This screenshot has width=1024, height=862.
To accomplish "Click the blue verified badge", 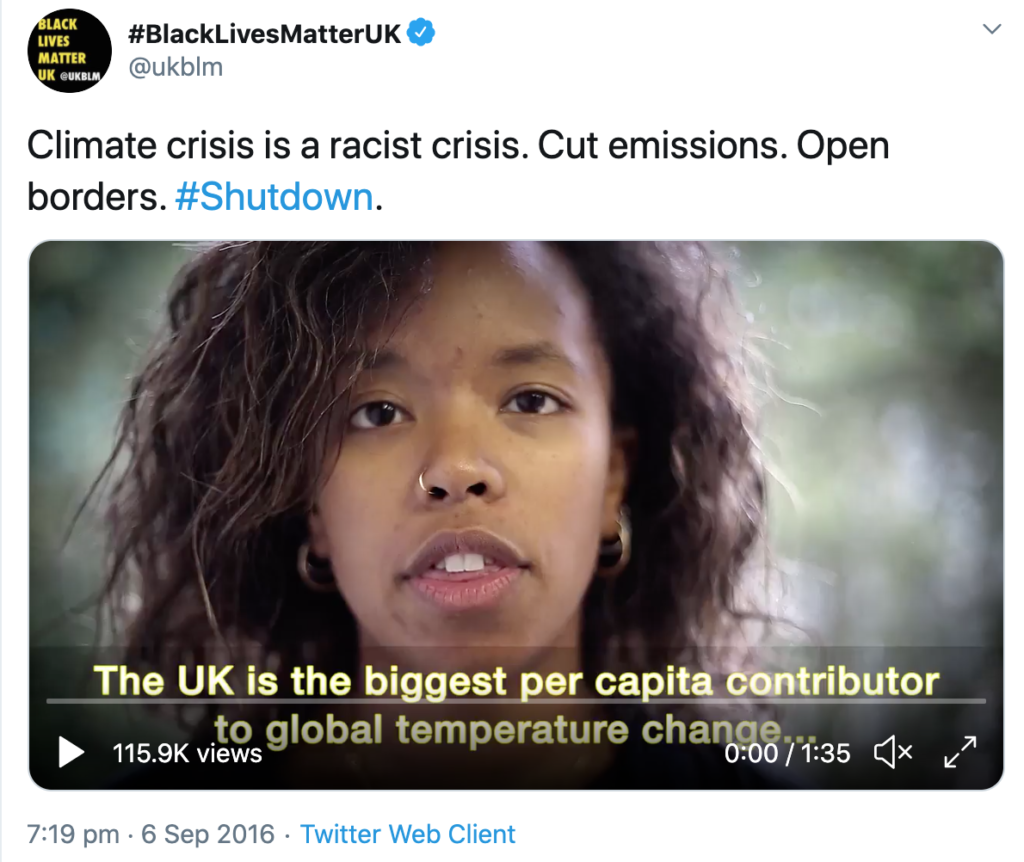I will click(423, 33).
